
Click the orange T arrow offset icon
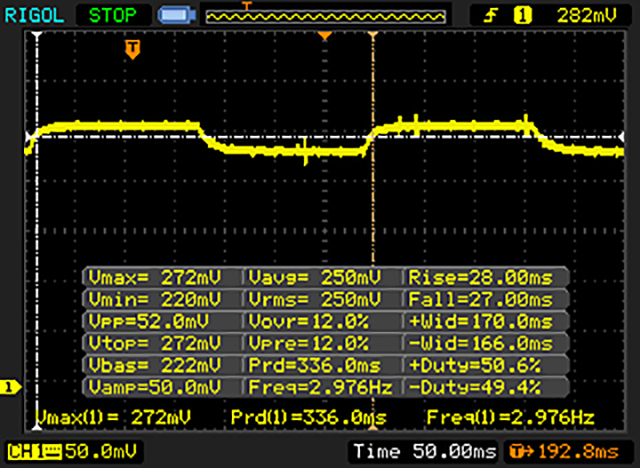(521, 452)
